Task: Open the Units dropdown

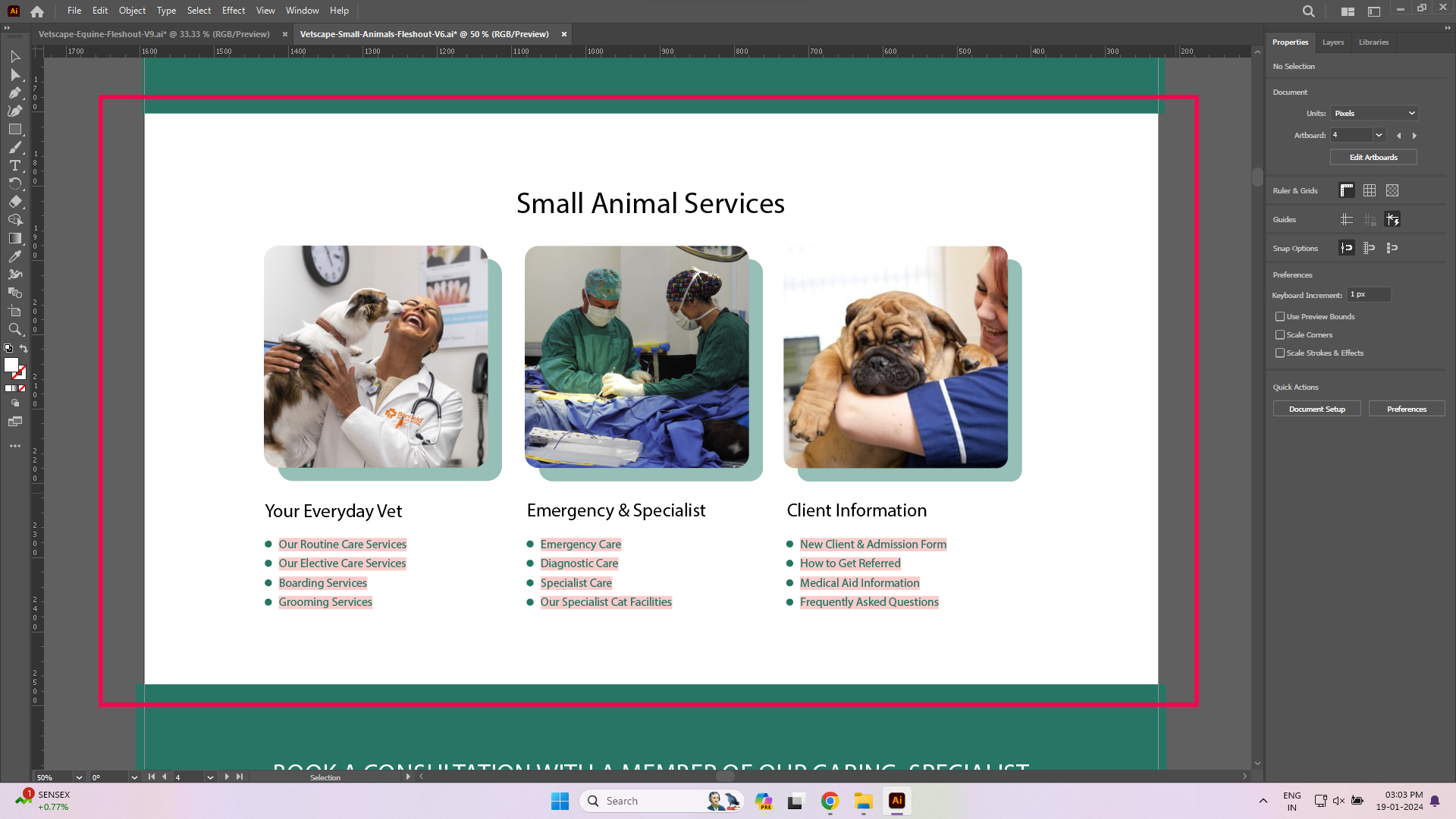Action: (x=1374, y=113)
